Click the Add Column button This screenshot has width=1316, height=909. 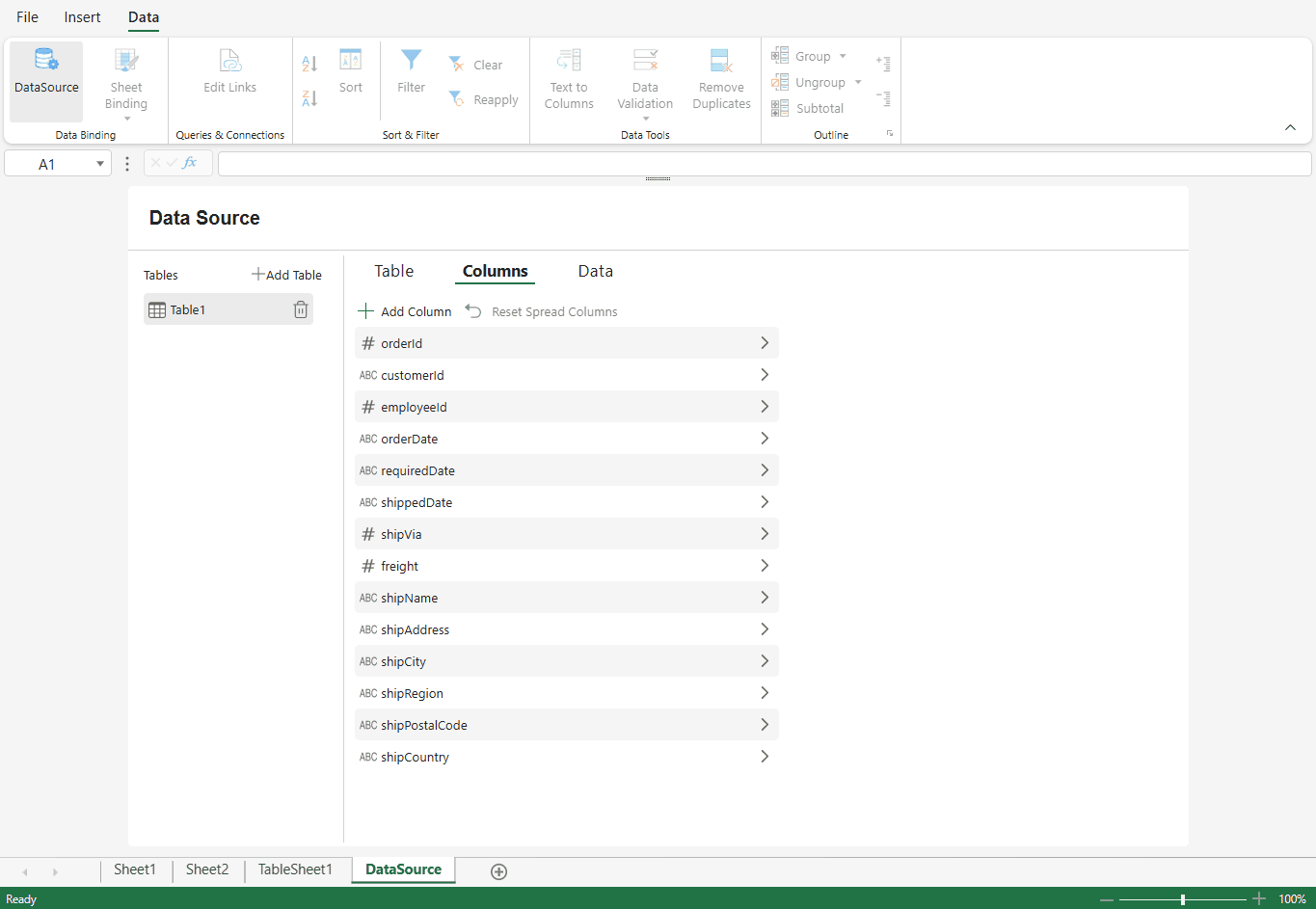(405, 311)
